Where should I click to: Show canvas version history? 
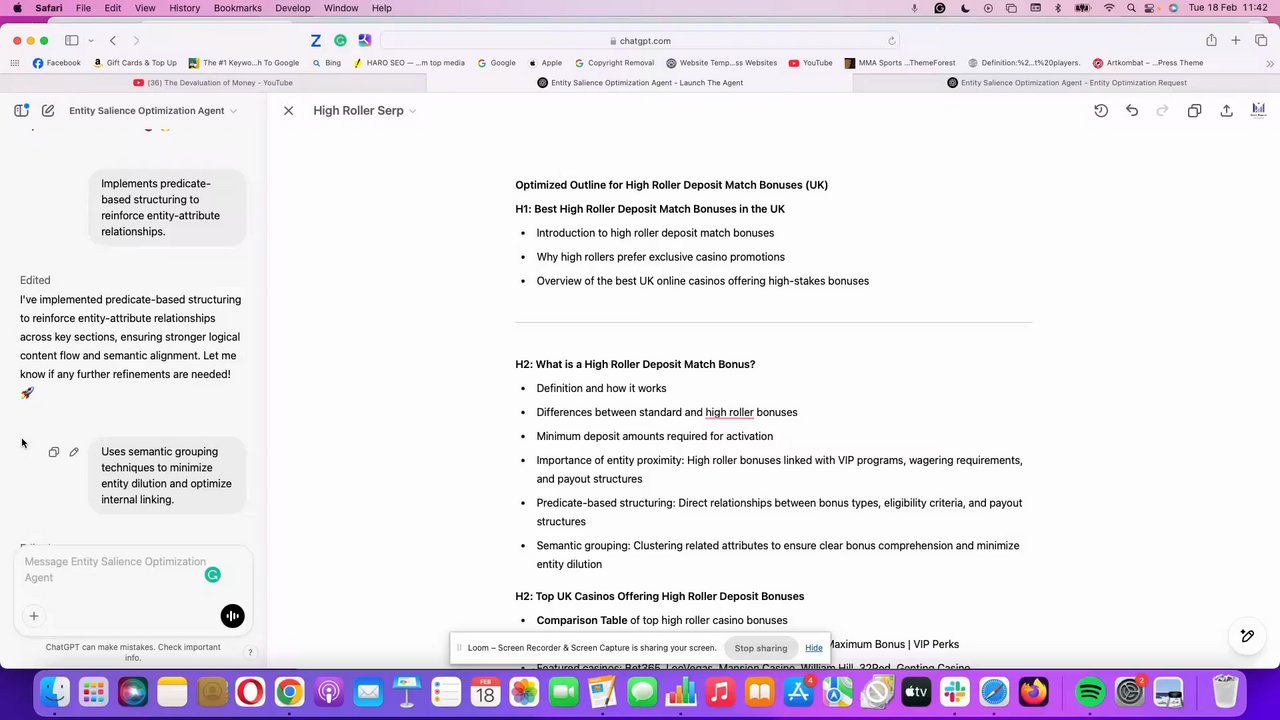(1101, 110)
